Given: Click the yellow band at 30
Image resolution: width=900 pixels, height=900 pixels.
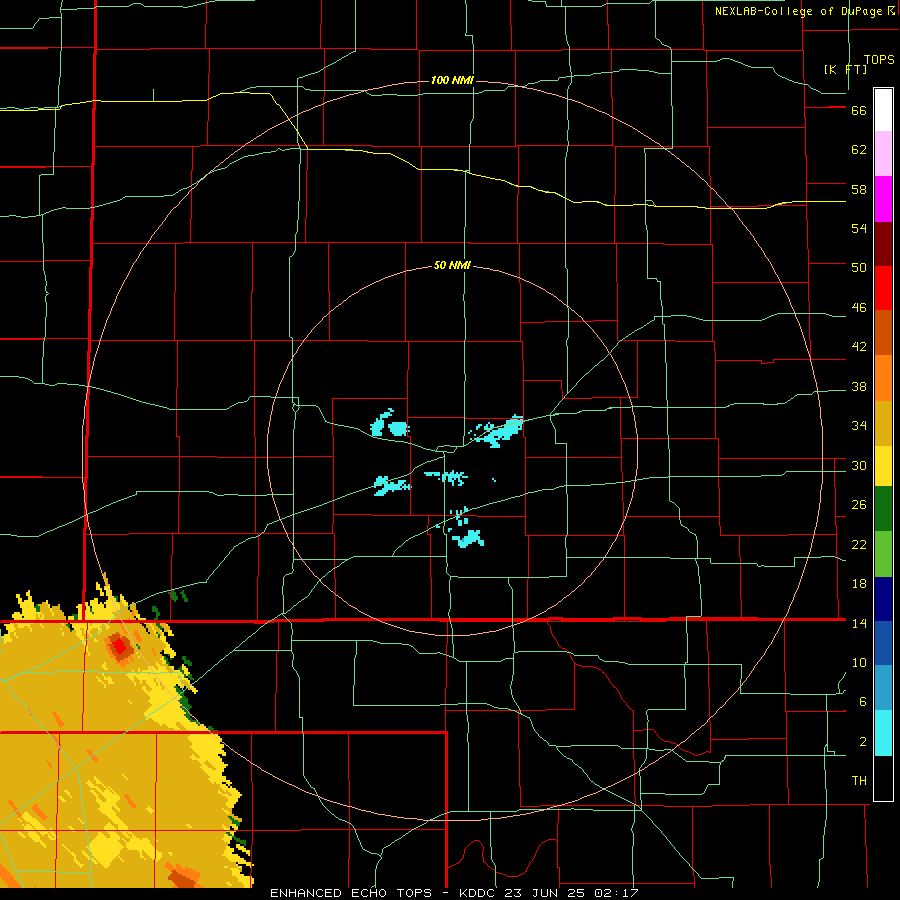Looking at the screenshot, I should 883,466.
